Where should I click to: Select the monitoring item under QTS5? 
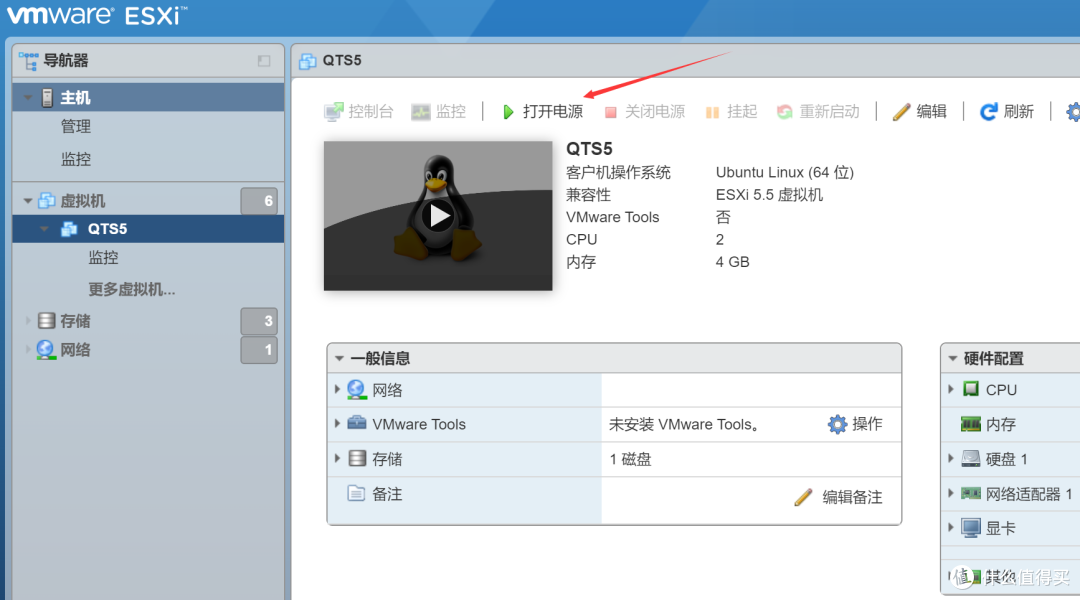pos(105,257)
